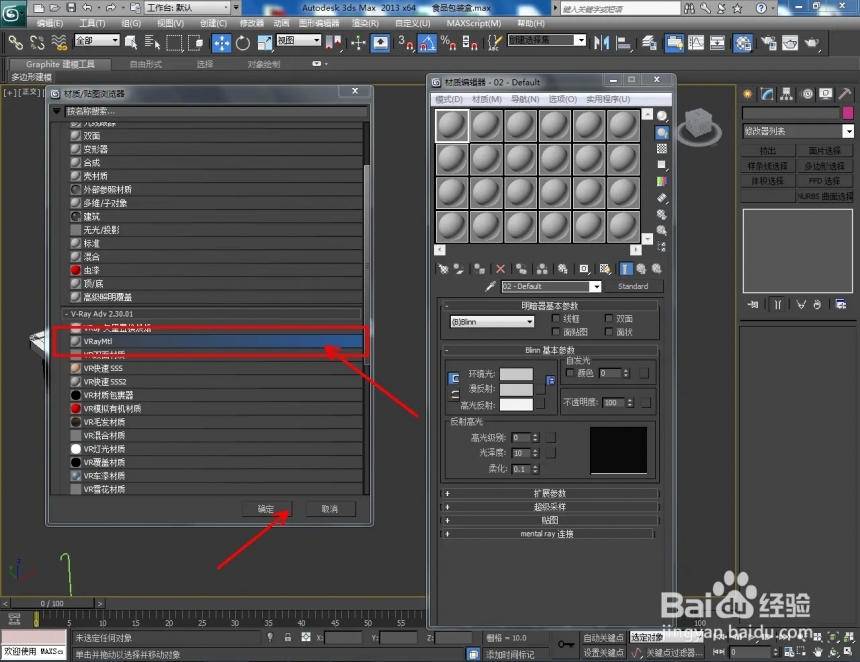The image size is (860, 662).
Task: Click the Select and Link chain icon
Action: tap(15, 43)
